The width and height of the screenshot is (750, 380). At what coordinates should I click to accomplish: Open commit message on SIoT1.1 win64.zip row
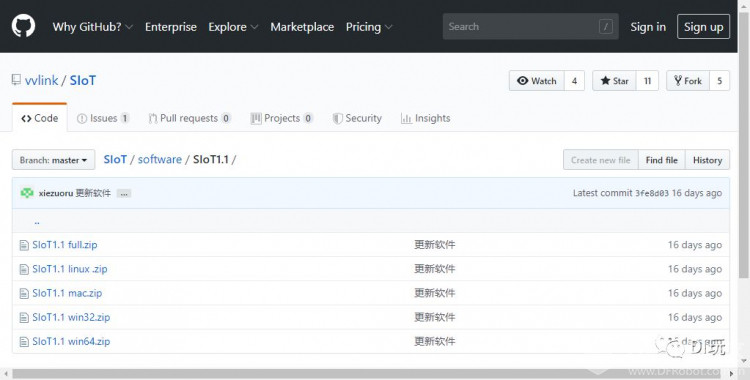[x=435, y=341]
